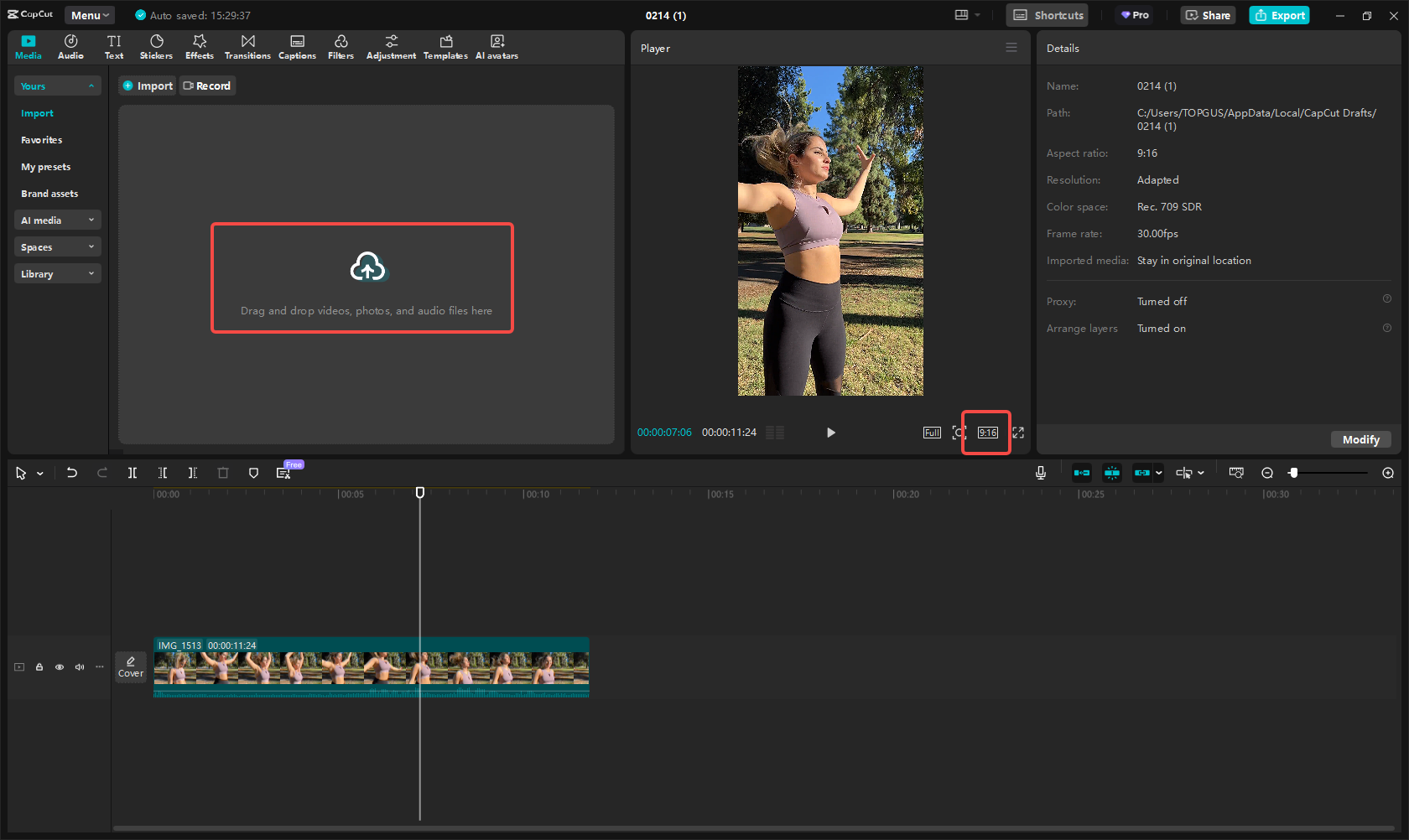
Task: Open the Stickers panel
Action: point(156,47)
